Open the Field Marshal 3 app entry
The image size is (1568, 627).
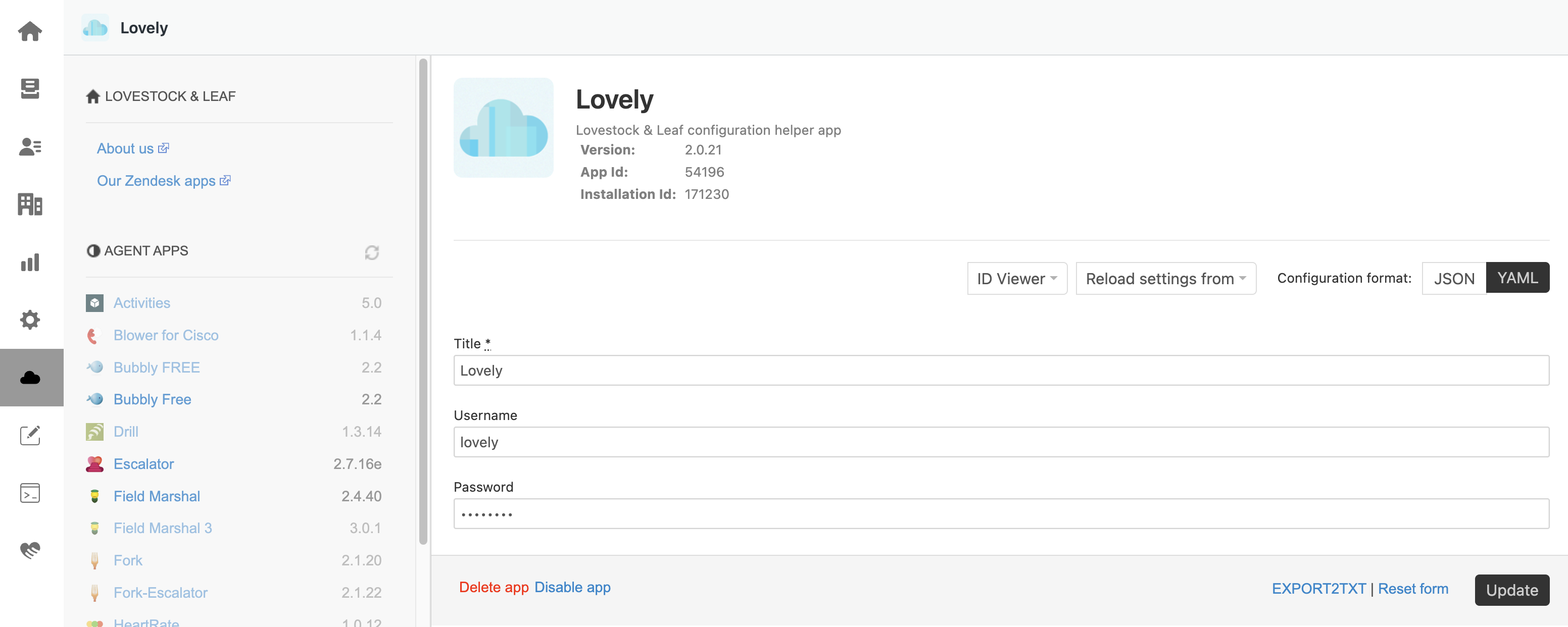163,528
